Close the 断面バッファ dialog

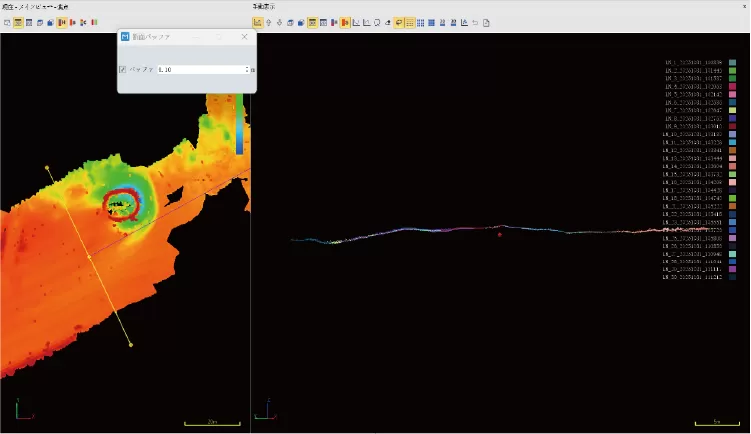click(x=245, y=37)
